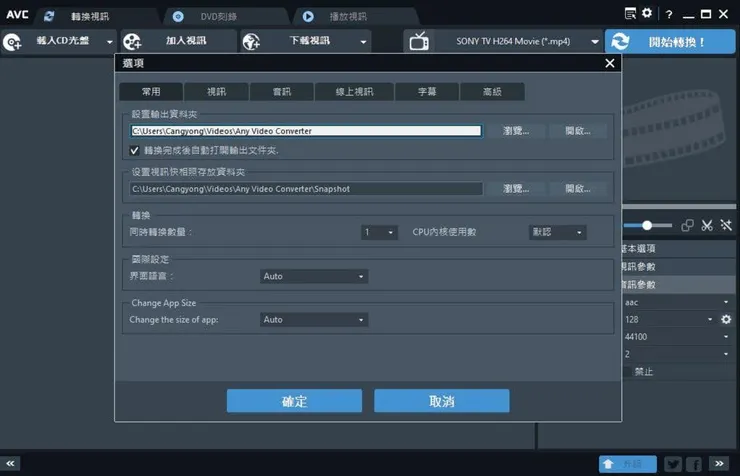740x476 pixels.
Task: Open Change the size of app dropdown
Action: [x=314, y=320]
